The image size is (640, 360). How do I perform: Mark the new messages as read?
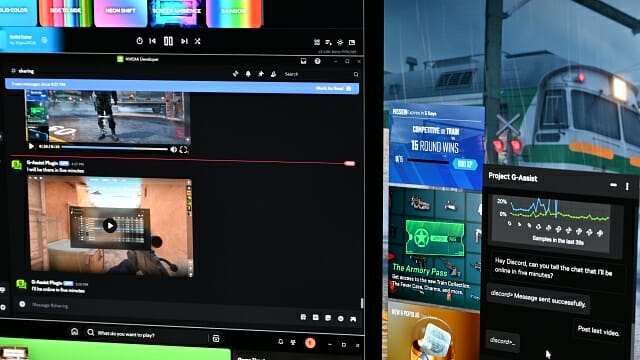click(333, 88)
